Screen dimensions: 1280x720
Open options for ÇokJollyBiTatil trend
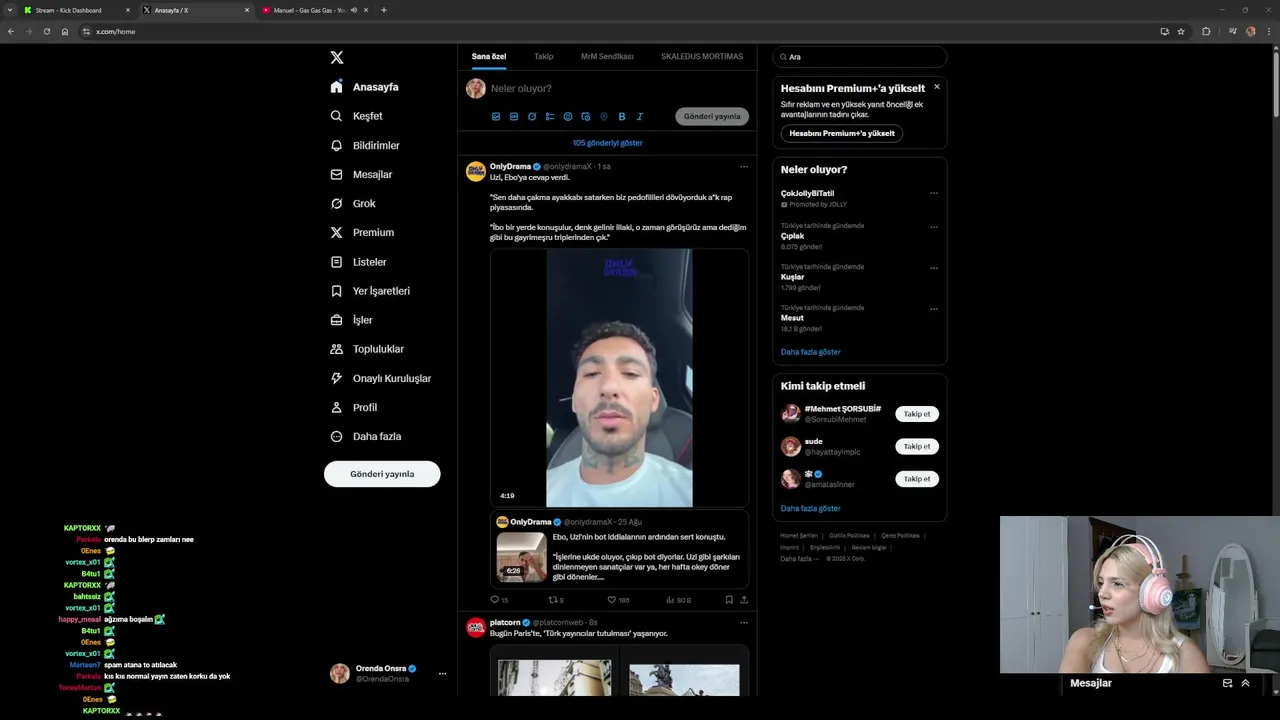click(934, 194)
